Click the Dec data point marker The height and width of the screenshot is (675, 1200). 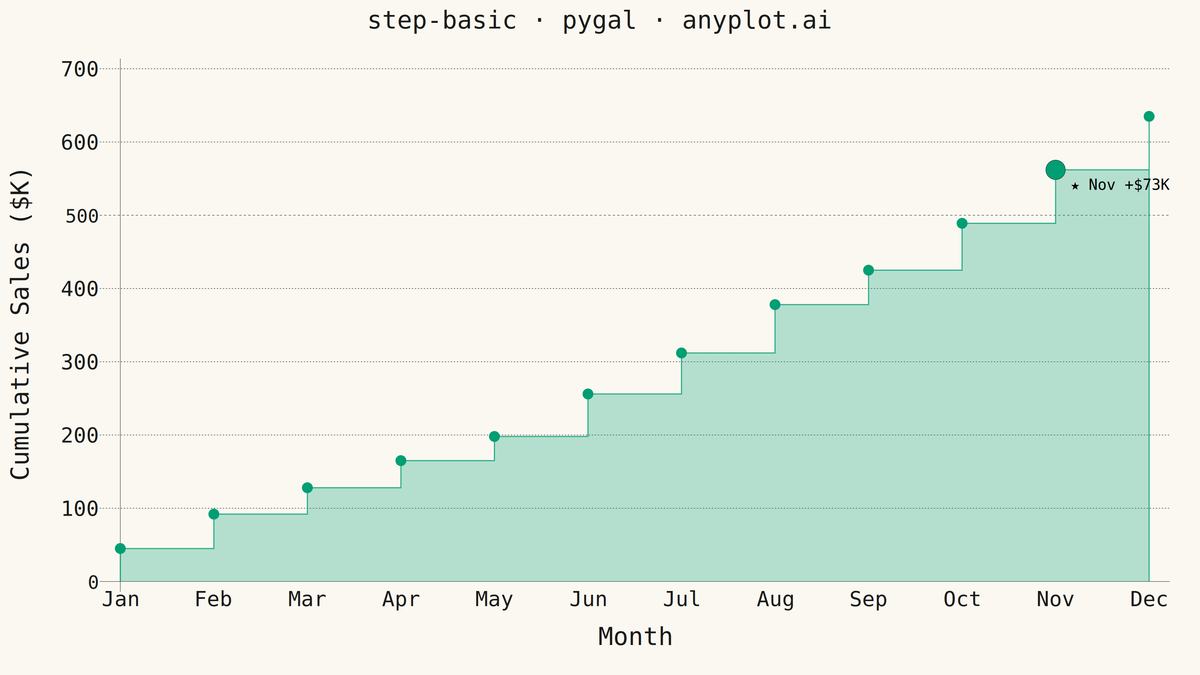[1149, 116]
